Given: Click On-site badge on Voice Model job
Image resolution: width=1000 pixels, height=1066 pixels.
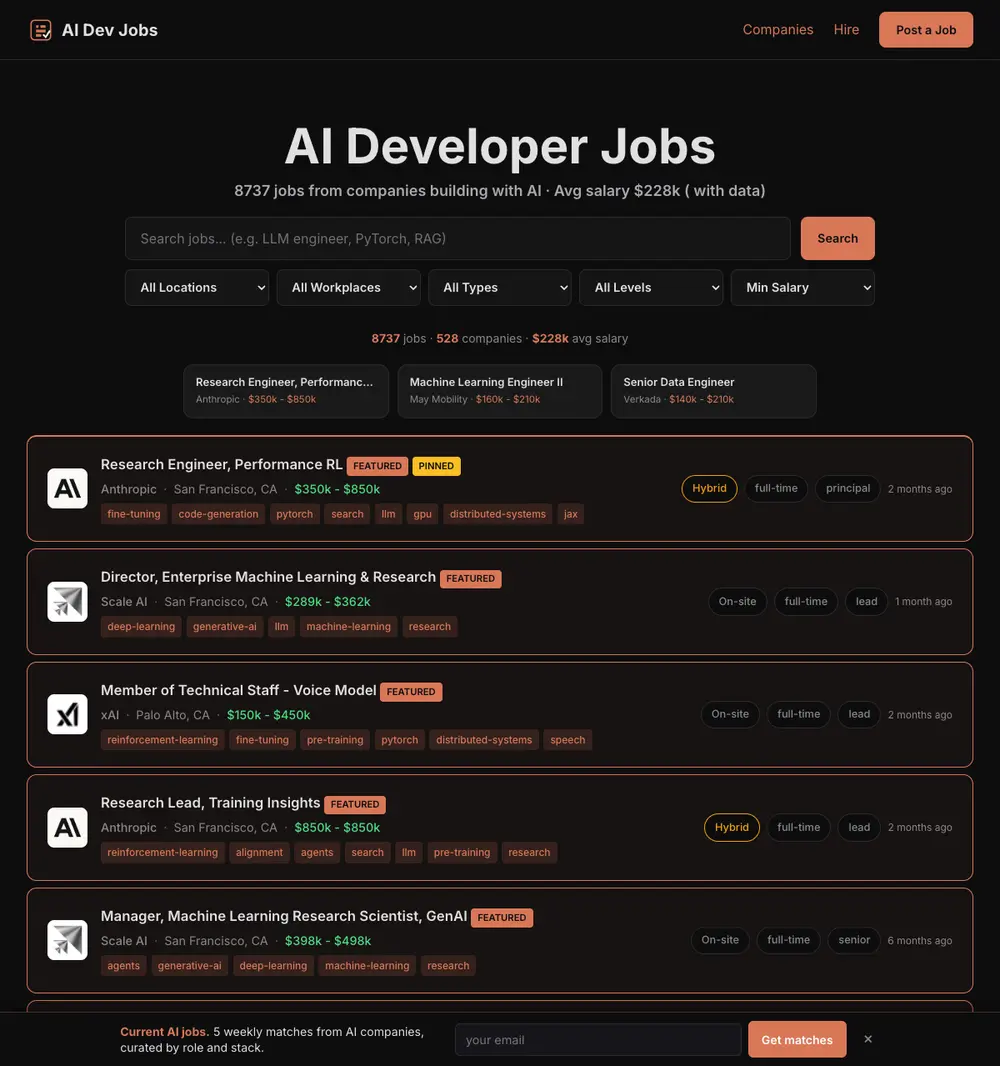Looking at the screenshot, I should pos(730,714).
